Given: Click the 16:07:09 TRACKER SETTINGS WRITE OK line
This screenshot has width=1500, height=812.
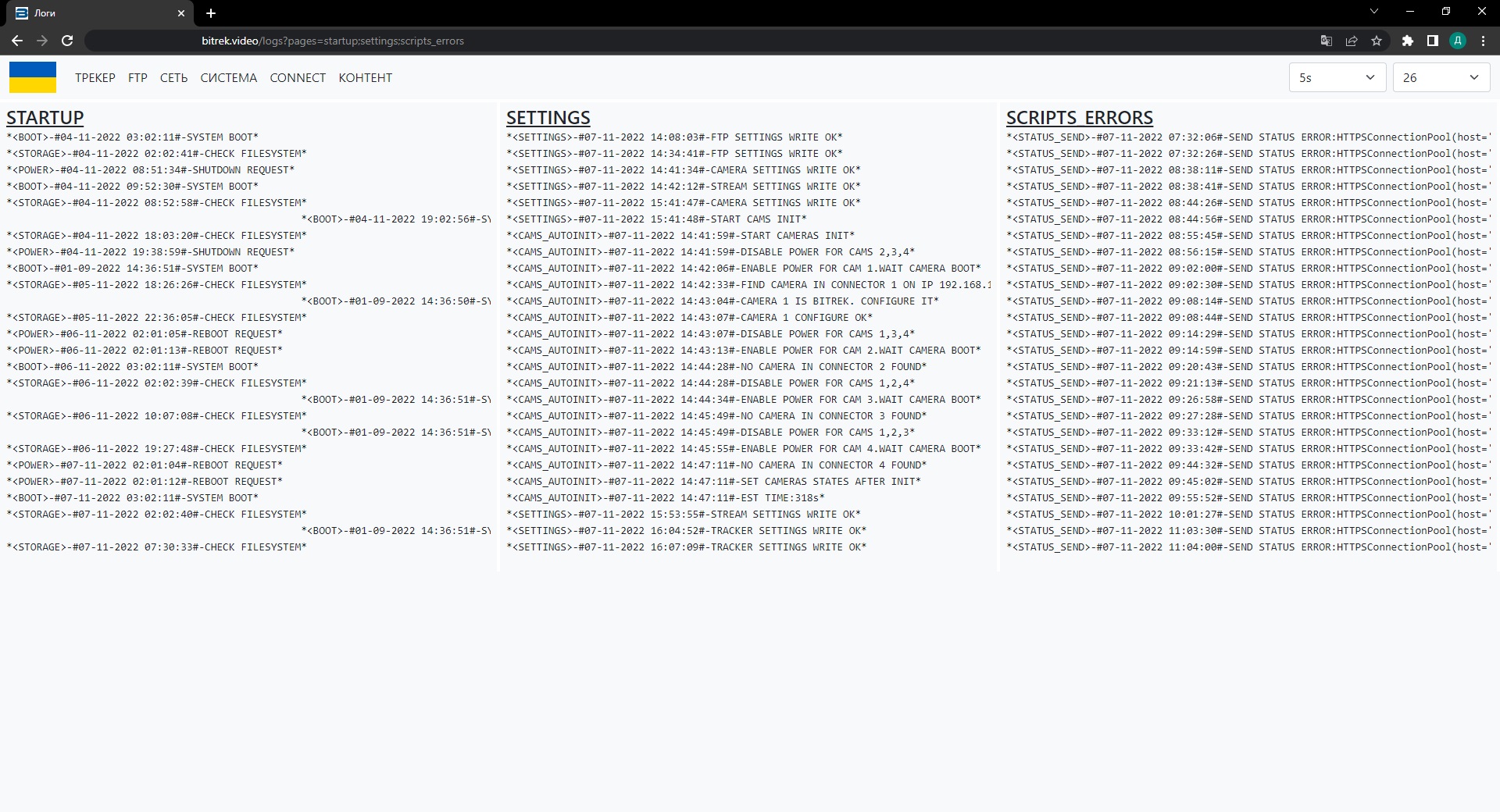Looking at the screenshot, I should pos(687,547).
